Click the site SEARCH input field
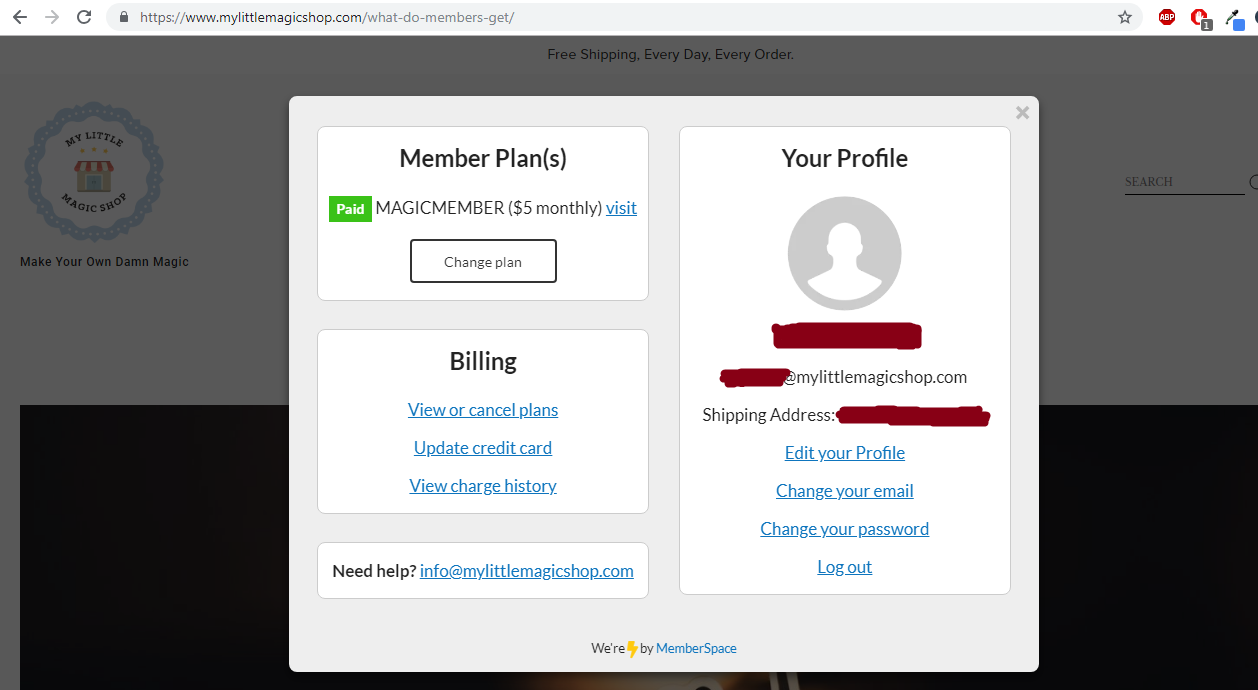 click(1184, 182)
